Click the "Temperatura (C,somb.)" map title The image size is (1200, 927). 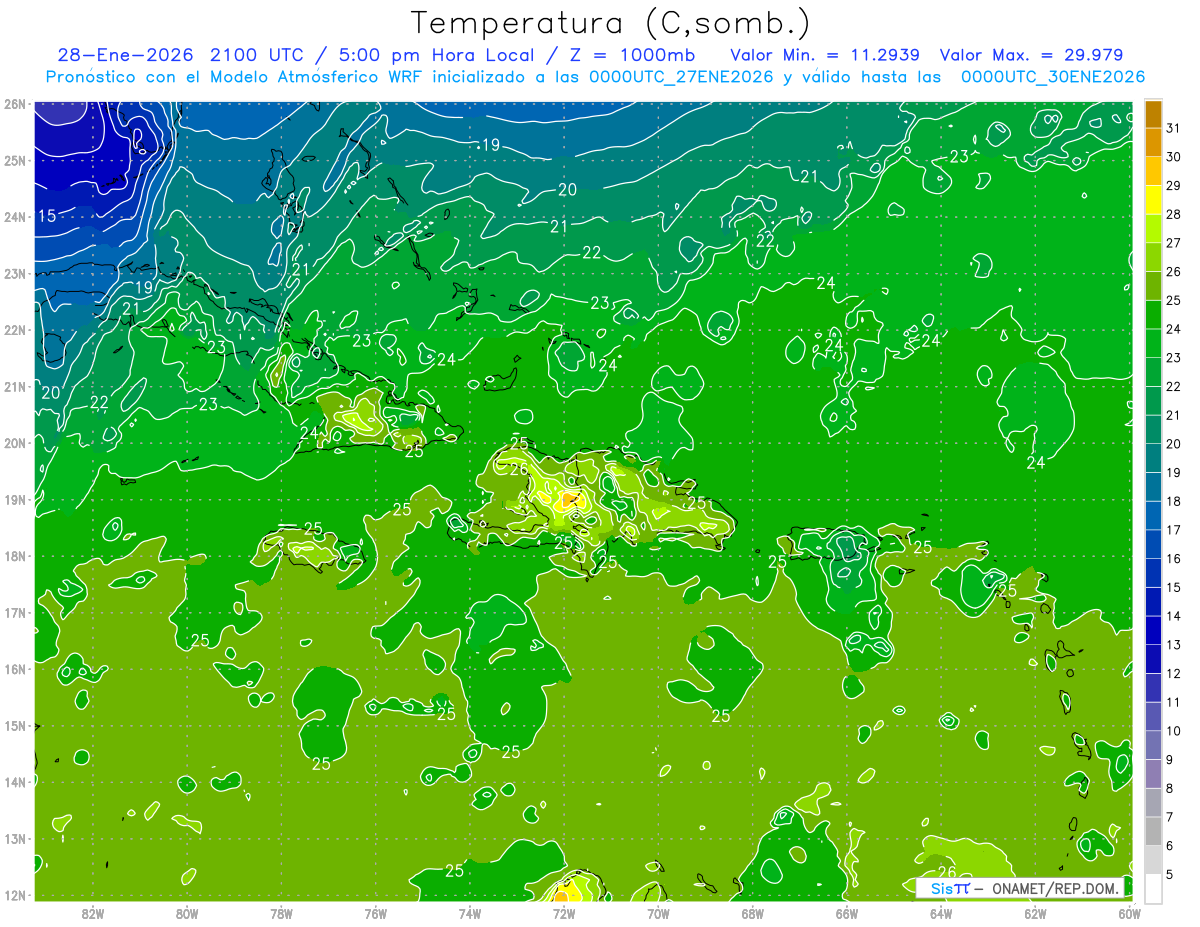pos(611,24)
